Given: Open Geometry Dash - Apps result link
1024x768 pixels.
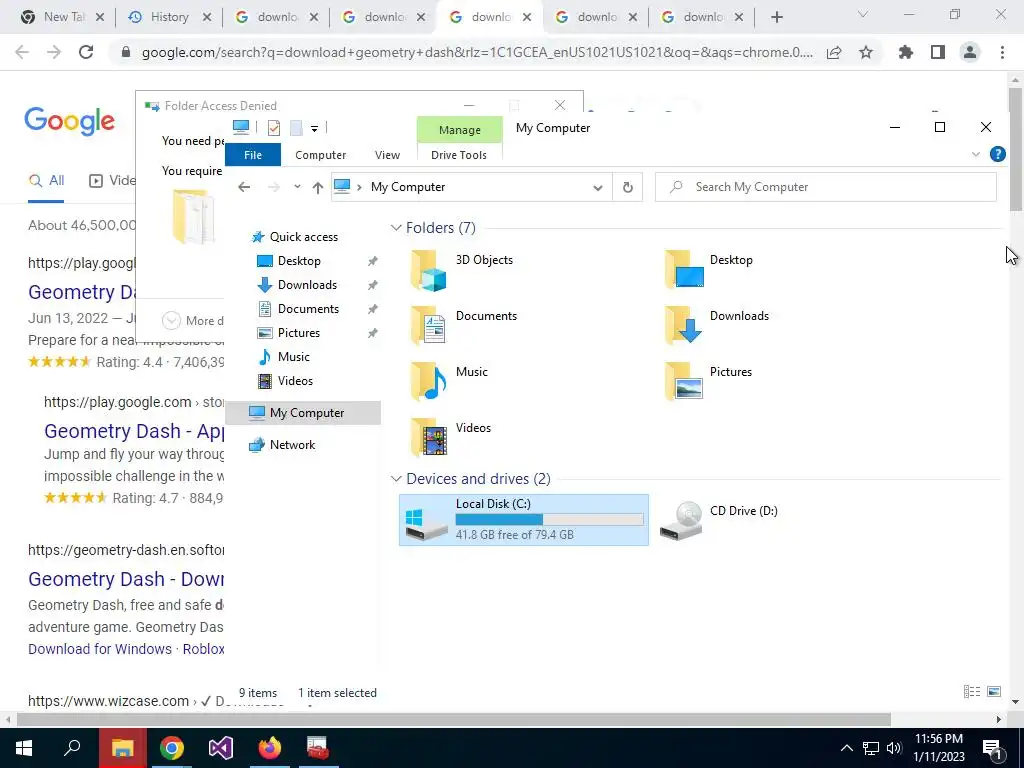Looking at the screenshot, I should (134, 431).
